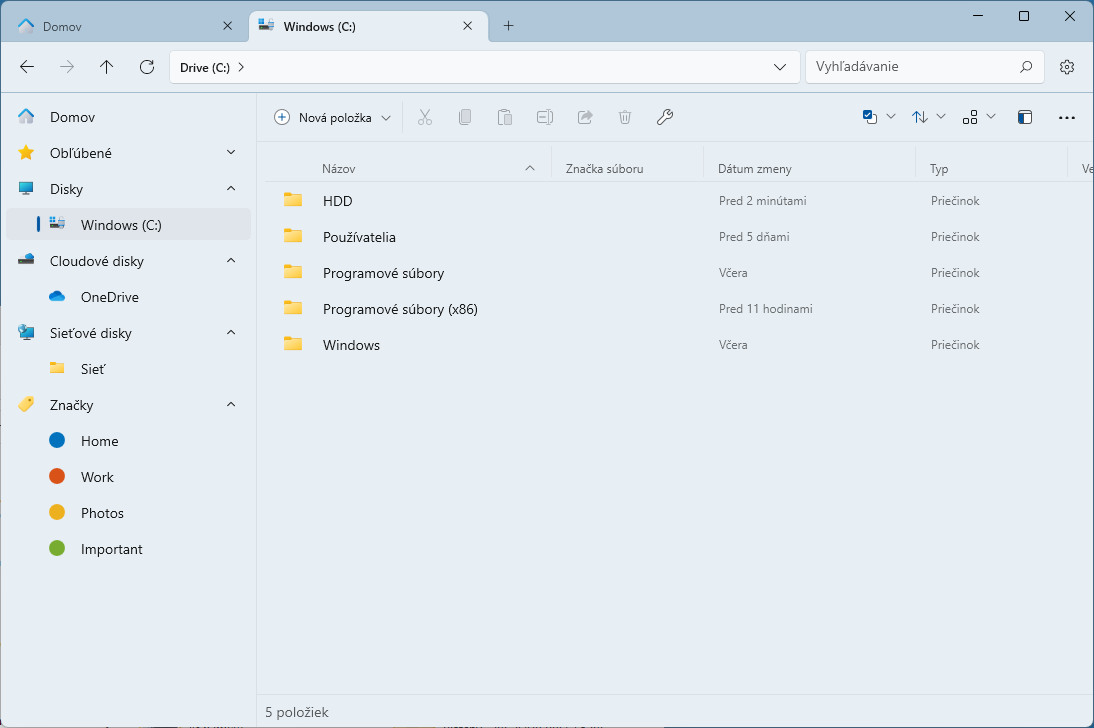Toggle the preview pane icon
1094x728 pixels.
click(1024, 117)
